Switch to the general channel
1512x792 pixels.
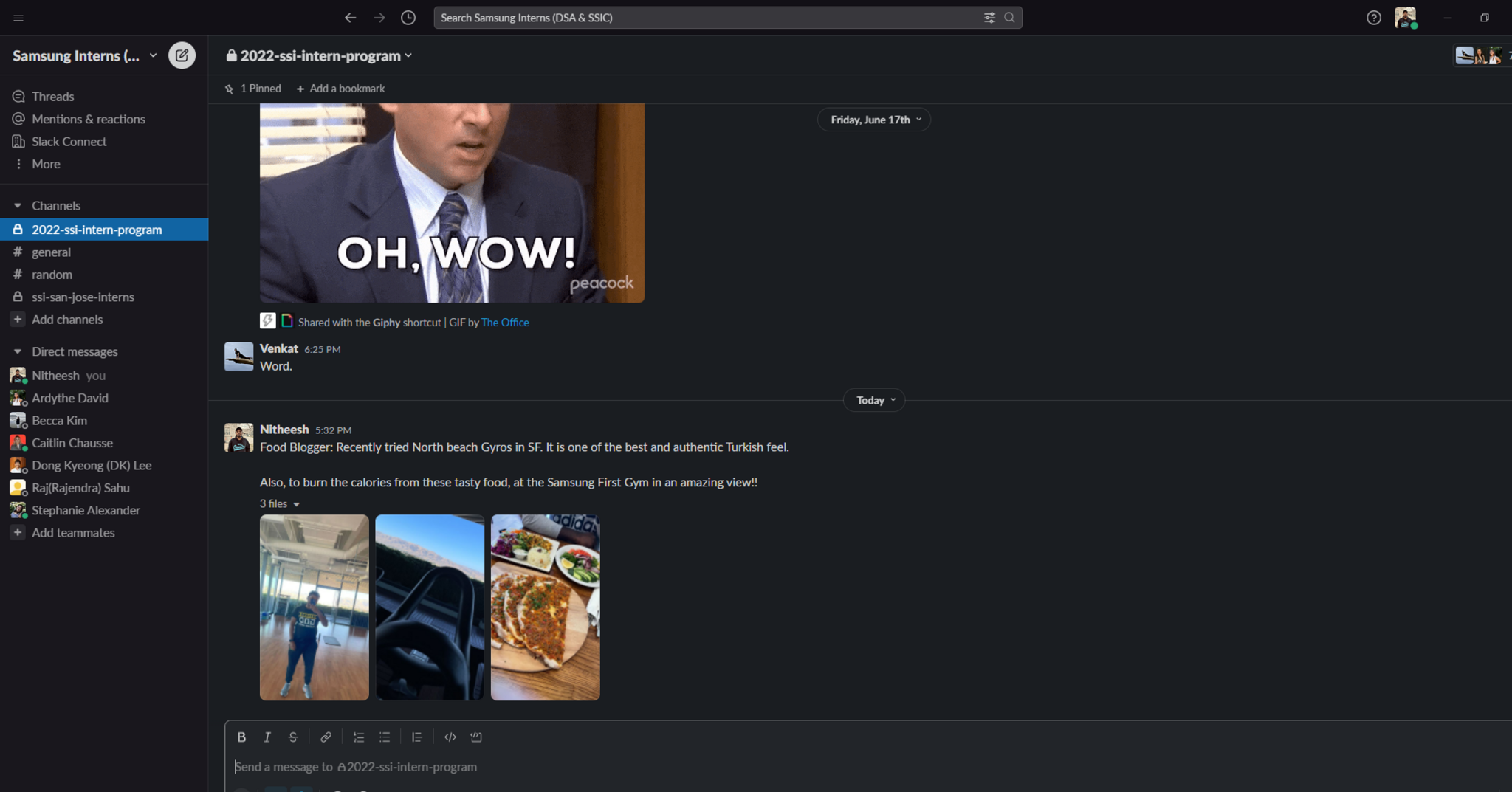(51, 252)
